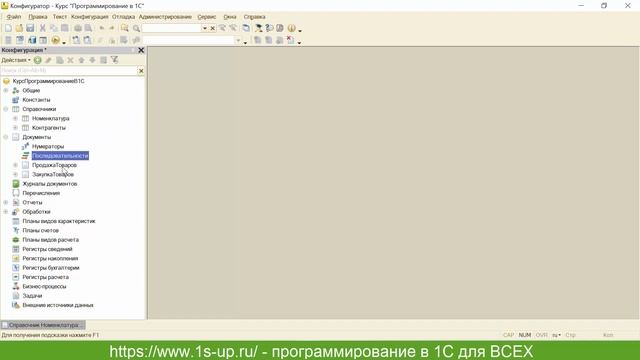
Task: Open the Файл menu
Action: point(14,17)
